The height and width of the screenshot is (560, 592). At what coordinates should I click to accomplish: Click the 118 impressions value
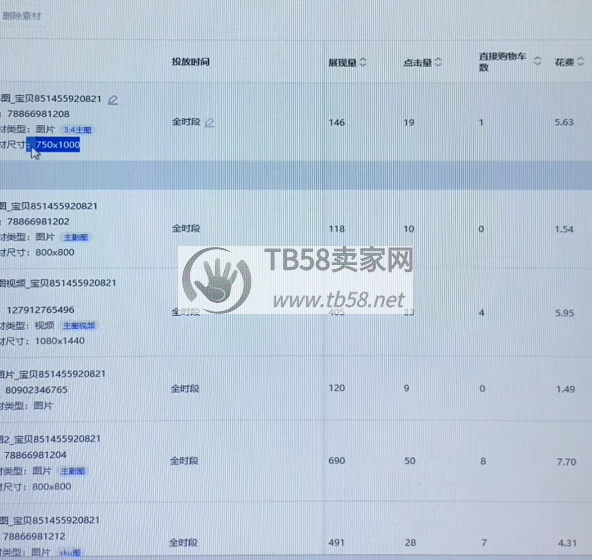click(337, 229)
